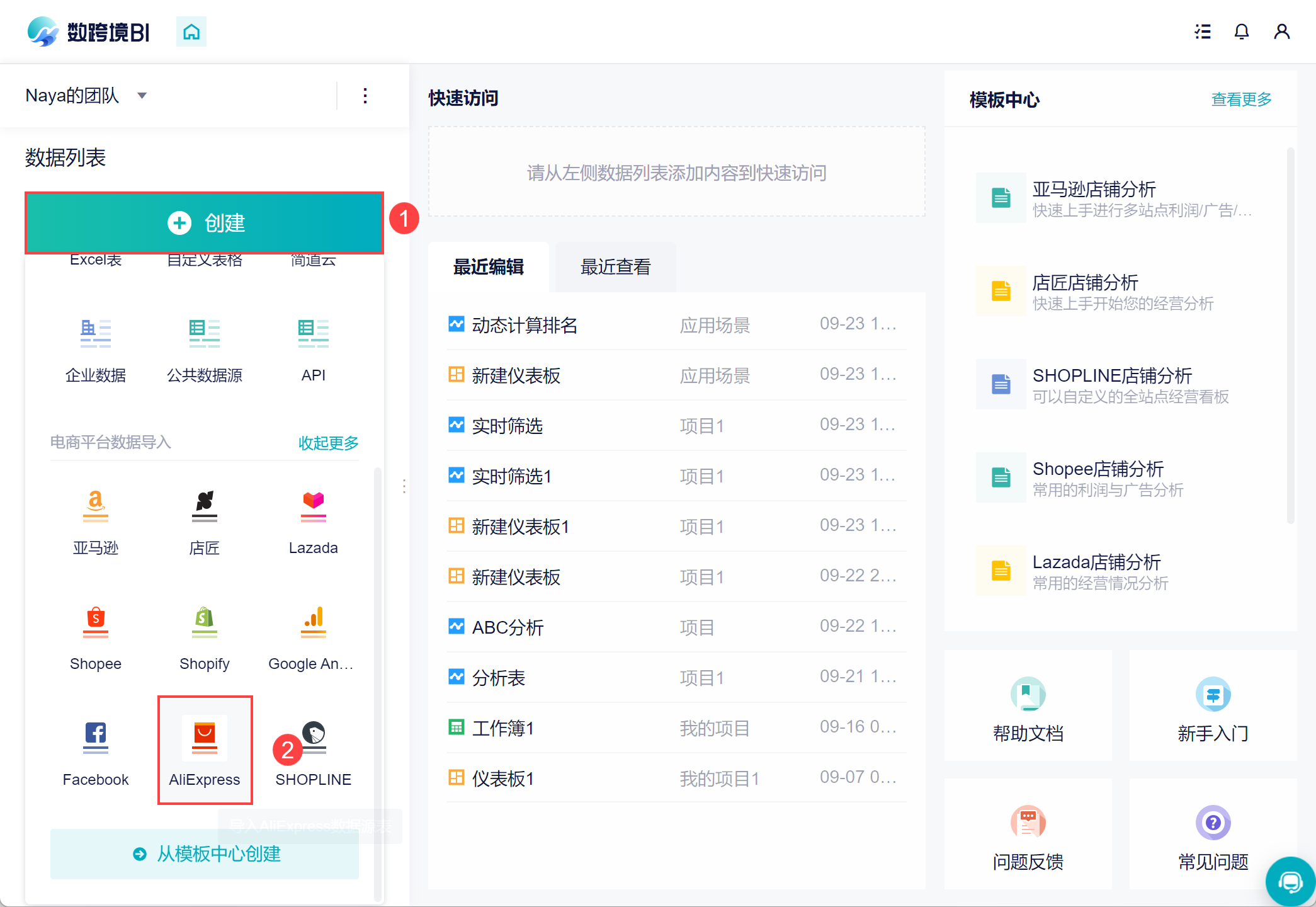1316x907 pixels.
Task: Click the 我的项目 label beside 工作簿1
Action: pos(715,729)
